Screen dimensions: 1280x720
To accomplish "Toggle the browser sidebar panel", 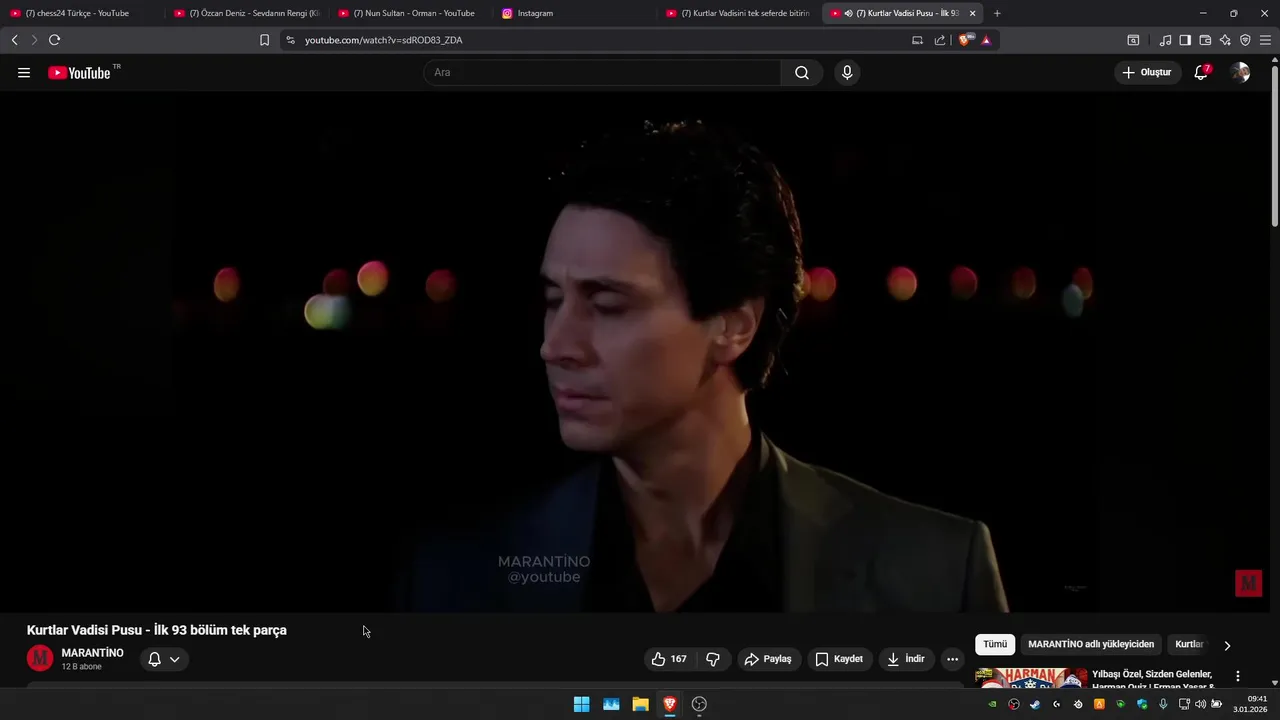I will [x=1185, y=40].
